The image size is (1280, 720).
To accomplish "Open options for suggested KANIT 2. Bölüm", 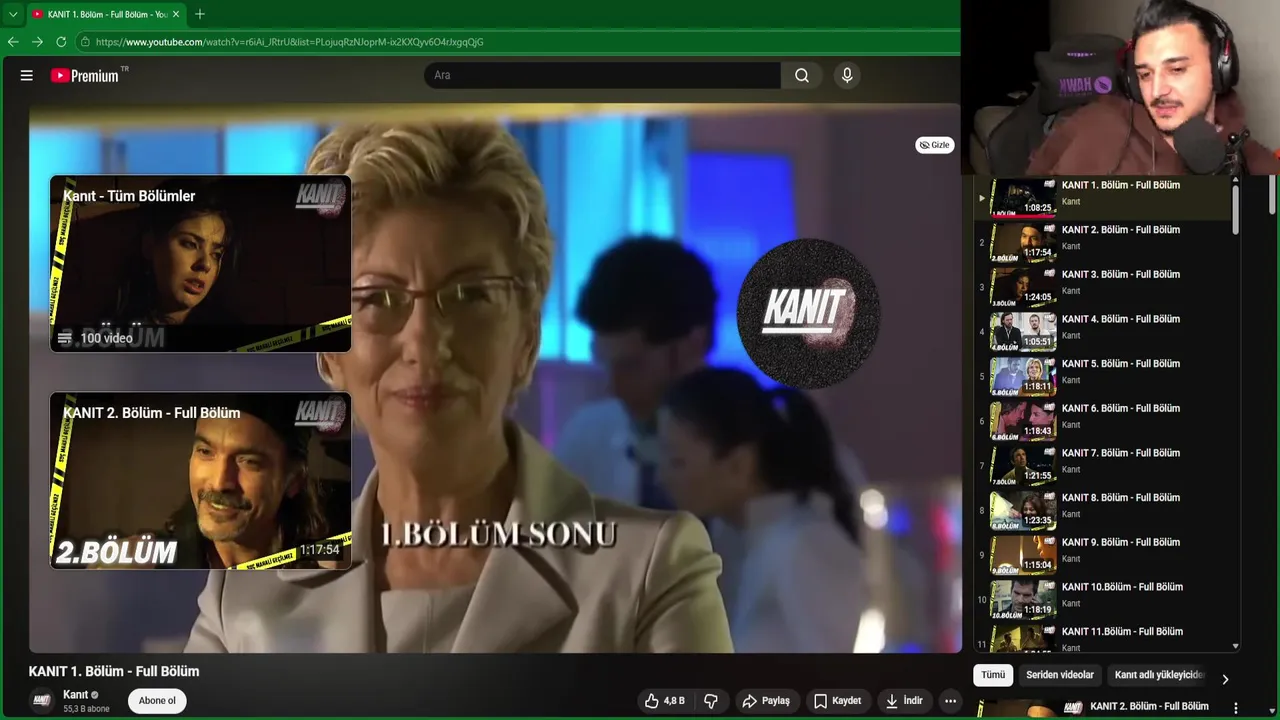I will click(x=1236, y=708).
